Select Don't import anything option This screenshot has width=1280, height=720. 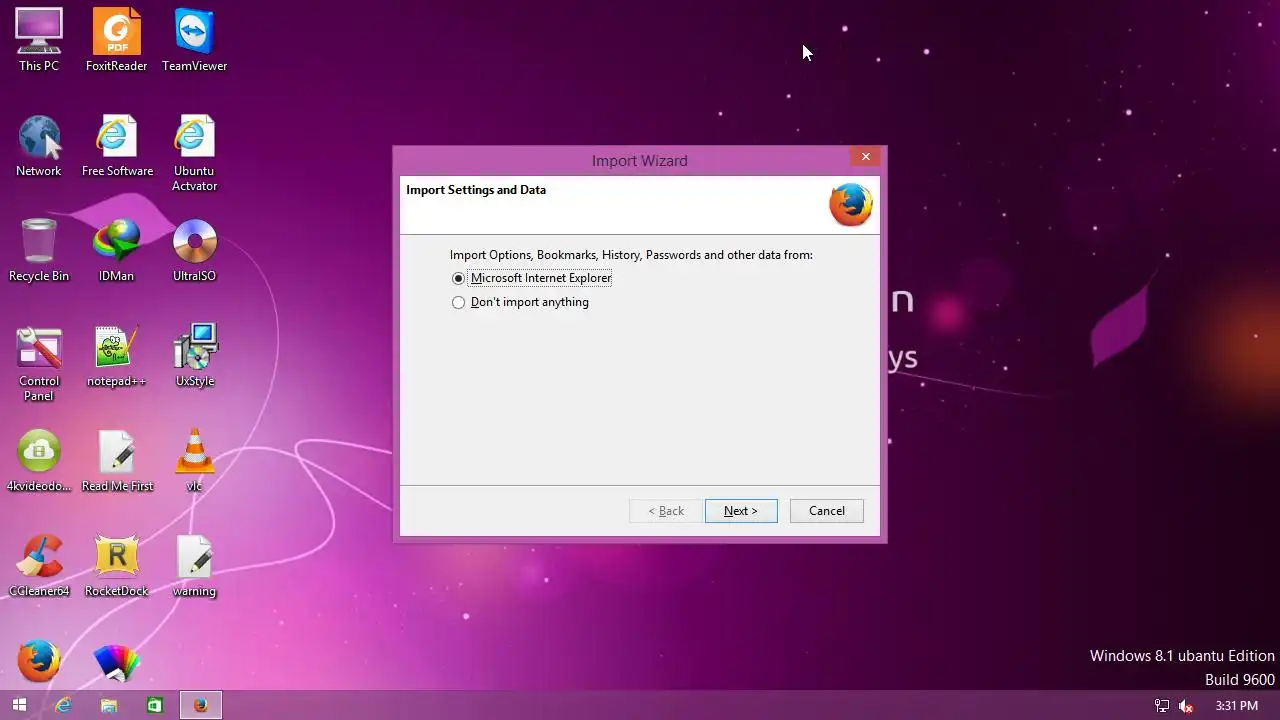pos(521,302)
